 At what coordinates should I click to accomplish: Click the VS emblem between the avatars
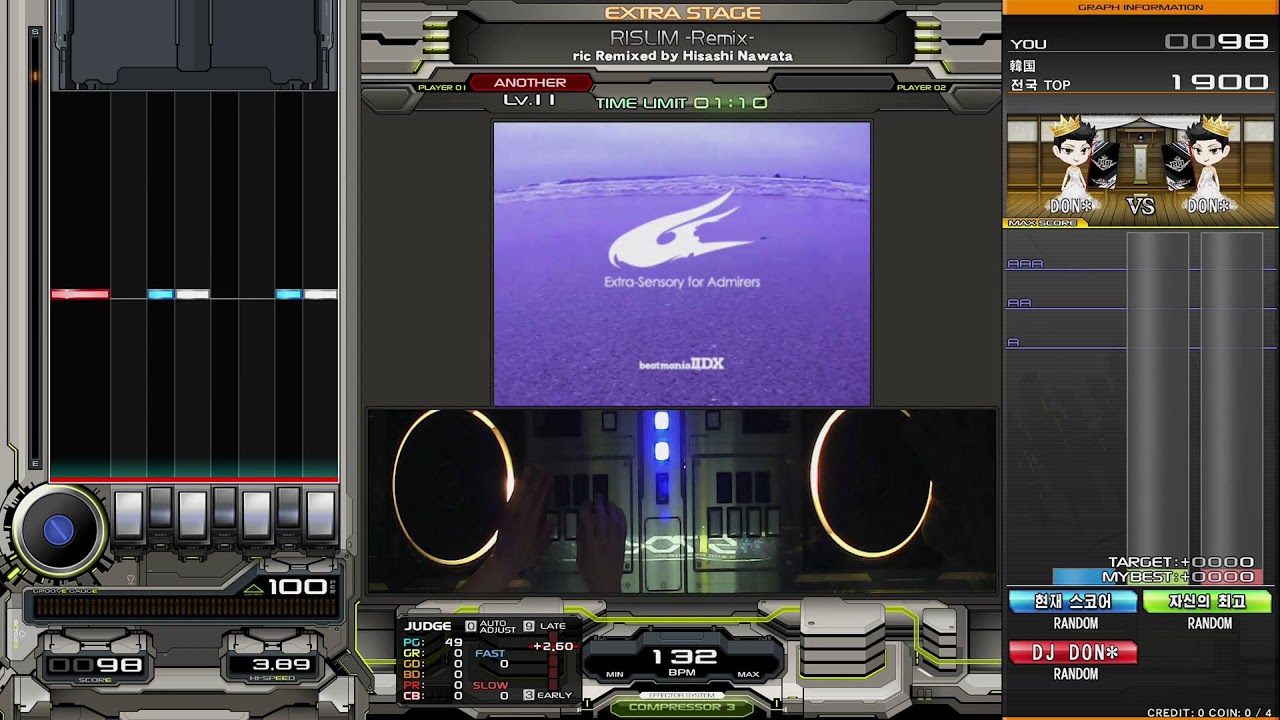[1141, 207]
